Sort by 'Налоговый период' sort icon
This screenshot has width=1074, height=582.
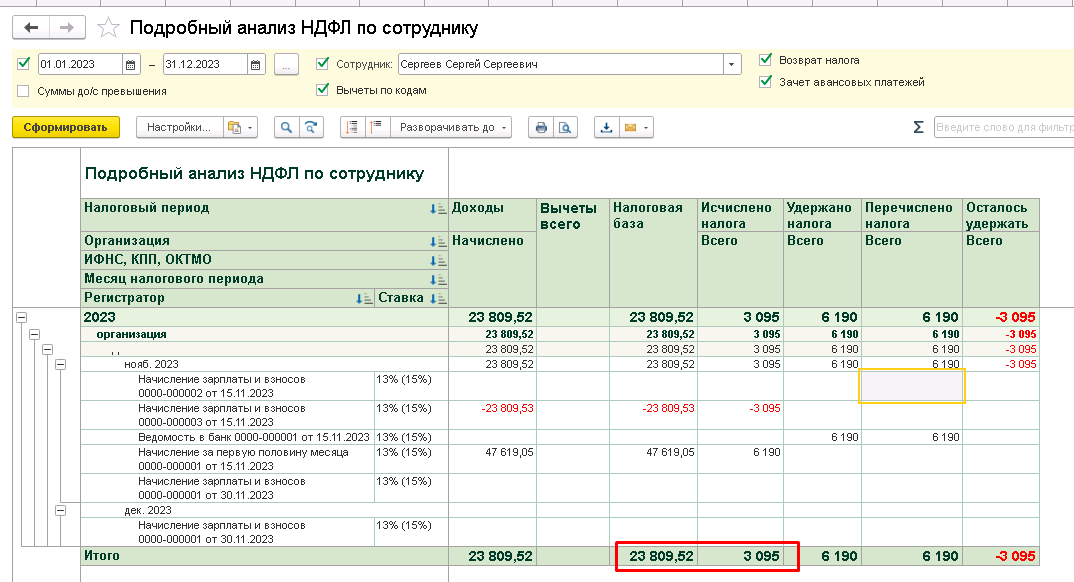coord(438,209)
